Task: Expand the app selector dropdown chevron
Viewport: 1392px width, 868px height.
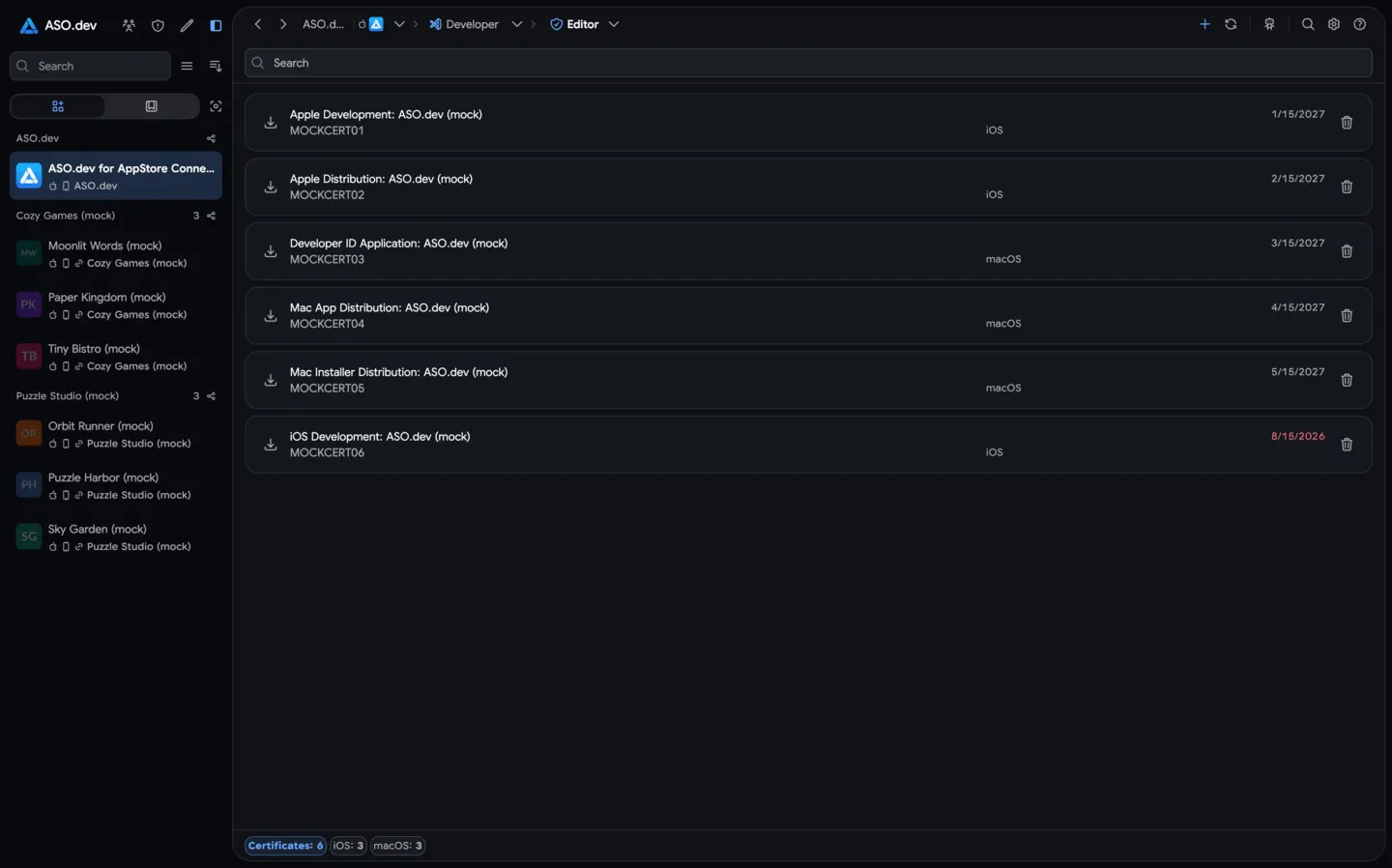Action: click(399, 24)
